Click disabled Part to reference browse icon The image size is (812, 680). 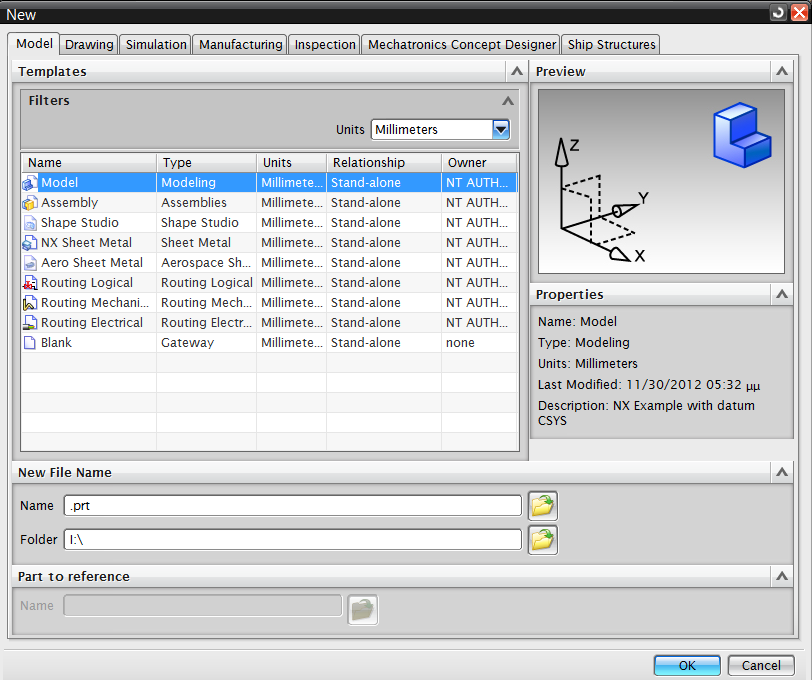(x=362, y=610)
